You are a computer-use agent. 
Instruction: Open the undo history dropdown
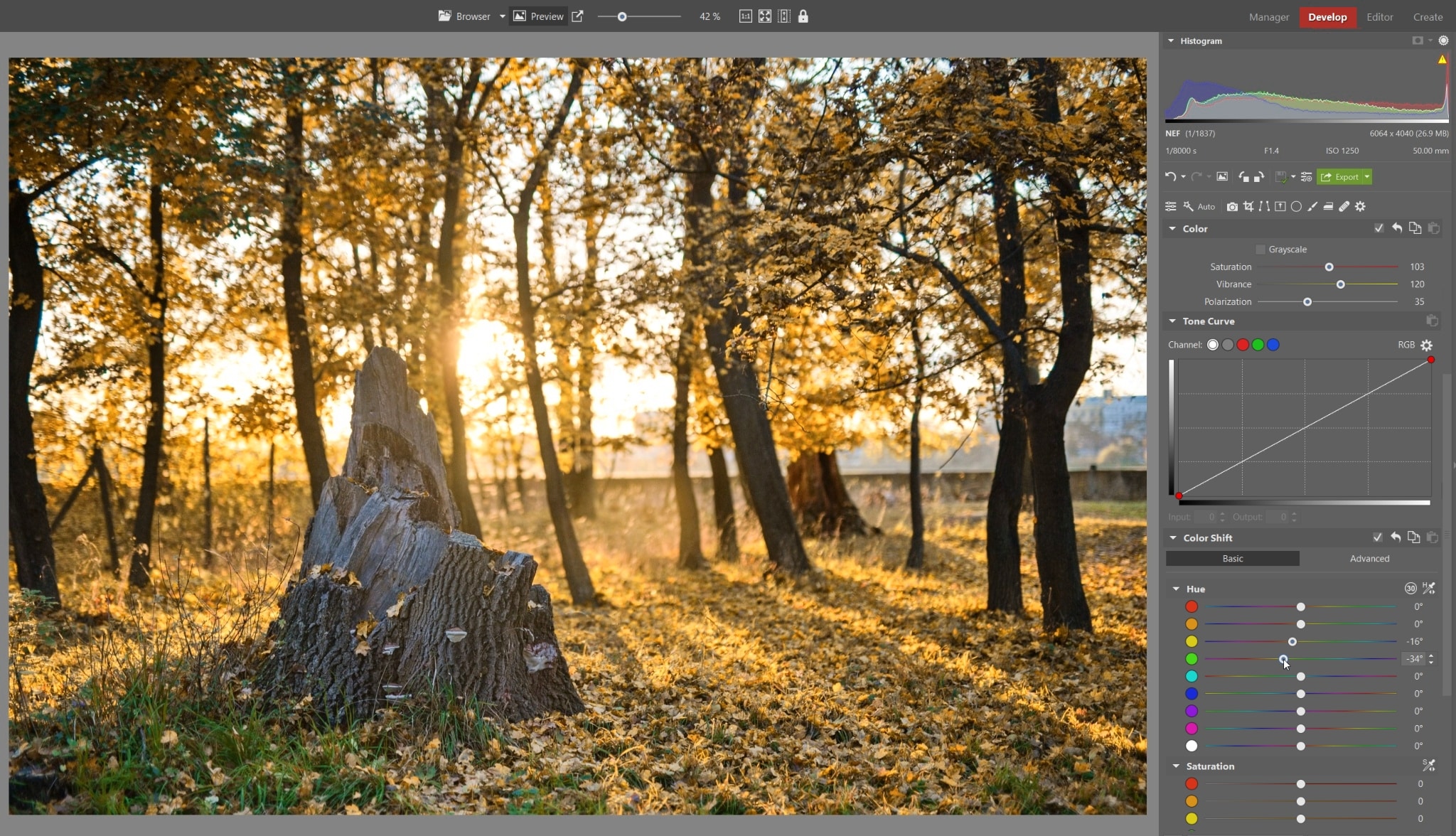1183,177
